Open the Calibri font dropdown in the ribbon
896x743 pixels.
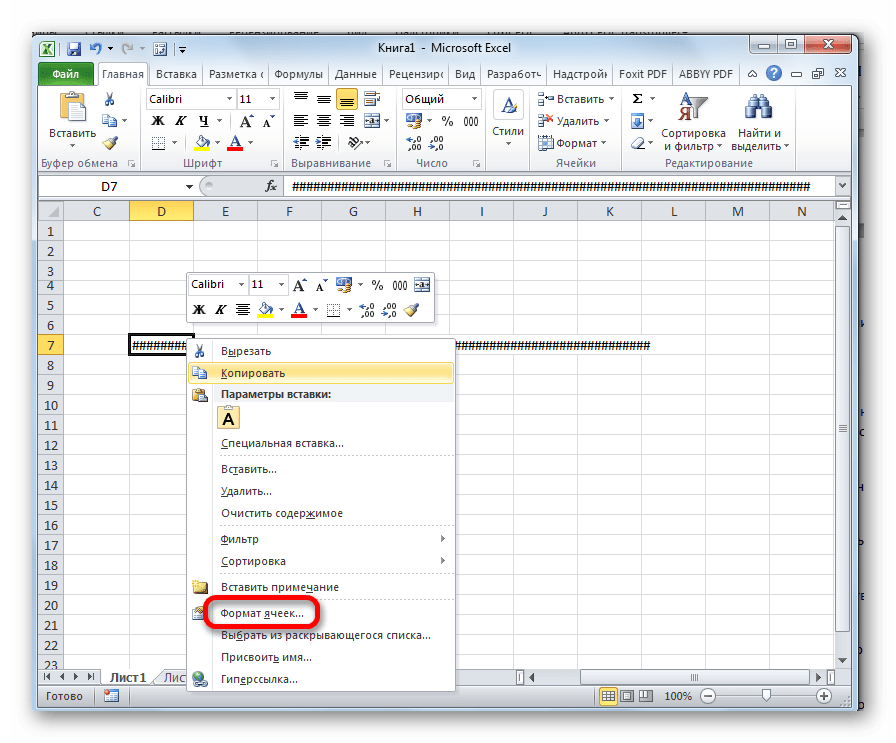(x=229, y=99)
